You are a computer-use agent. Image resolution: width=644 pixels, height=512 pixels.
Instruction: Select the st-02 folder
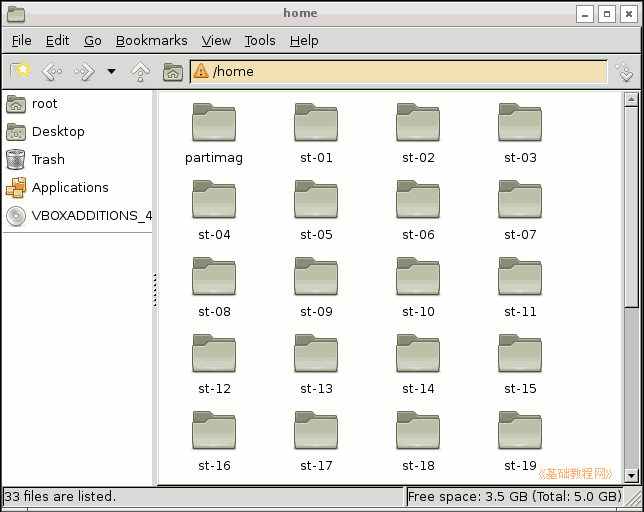pos(418,134)
